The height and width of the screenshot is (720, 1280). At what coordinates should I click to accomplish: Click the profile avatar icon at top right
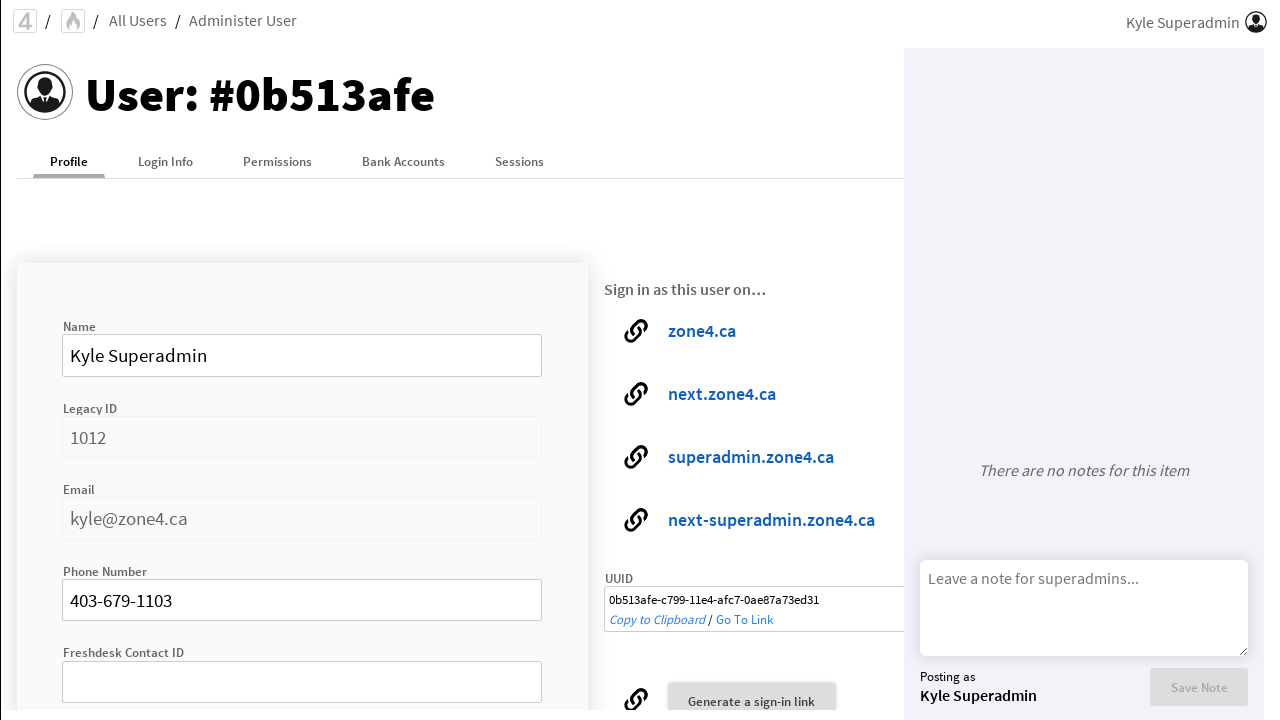[x=1256, y=22]
